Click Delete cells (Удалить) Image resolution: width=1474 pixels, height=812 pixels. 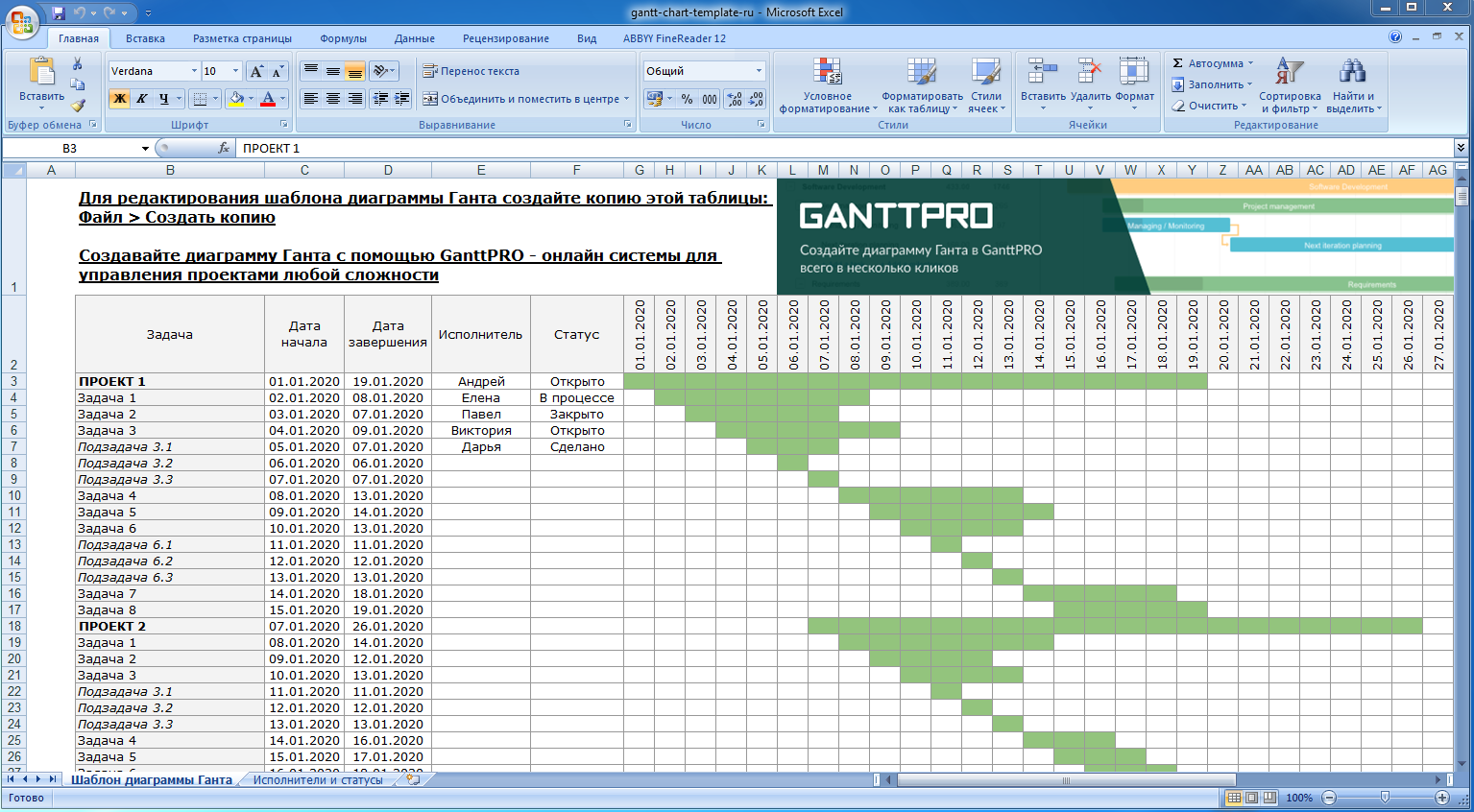coord(1090,84)
